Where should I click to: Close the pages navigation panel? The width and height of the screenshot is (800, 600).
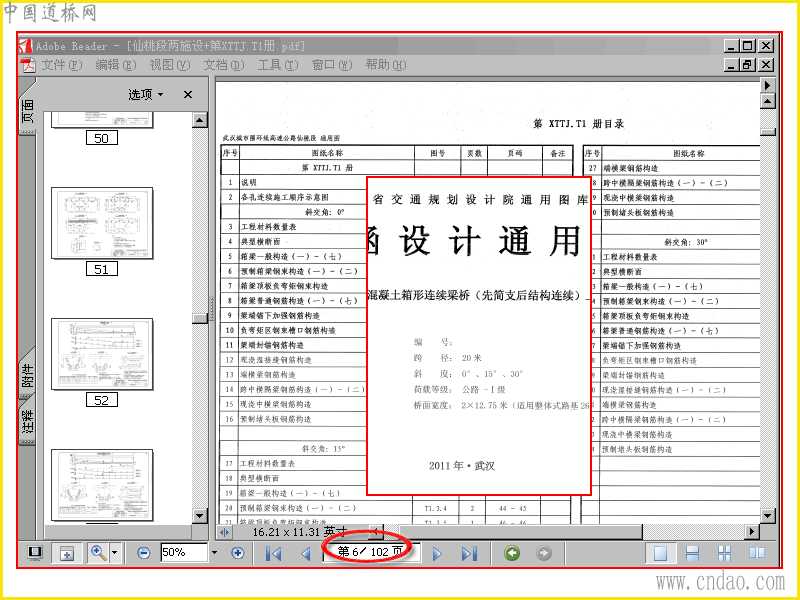[188, 94]
